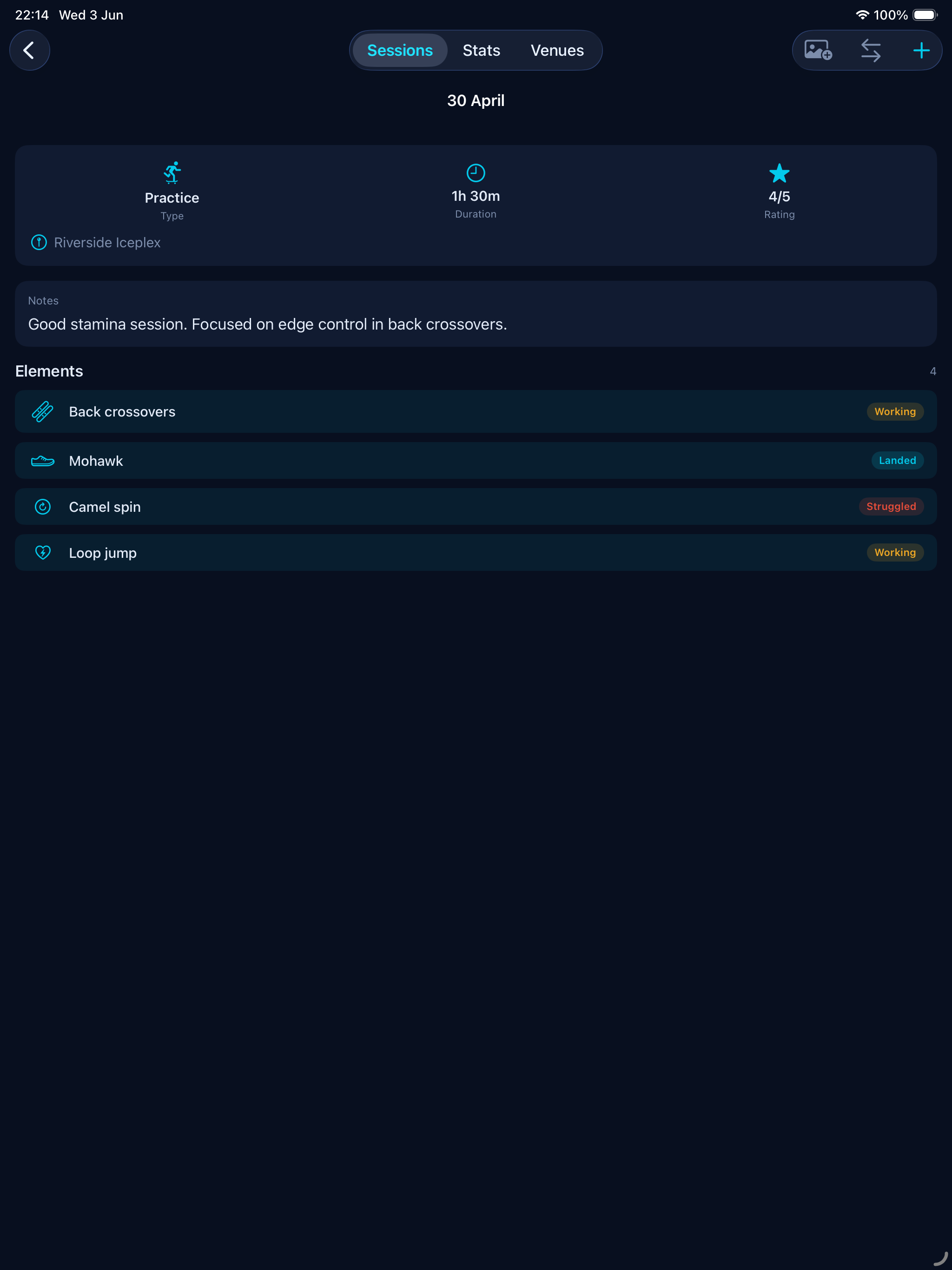Tap the 4/5 rating value

click(779, 197)
